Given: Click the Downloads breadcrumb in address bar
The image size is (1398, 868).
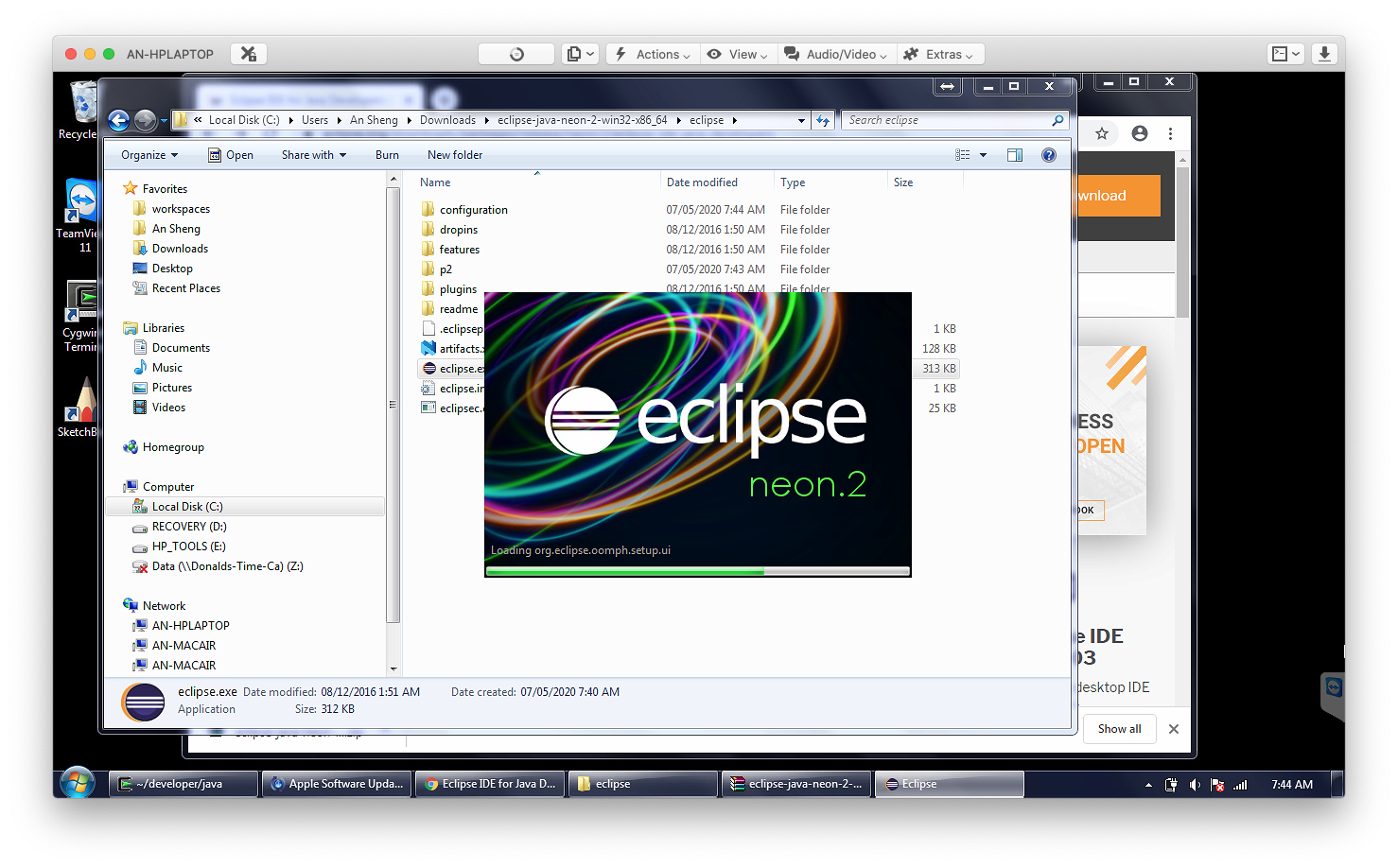Looking at the screenshot, I should pyautogui.click(x=447, y=120).
